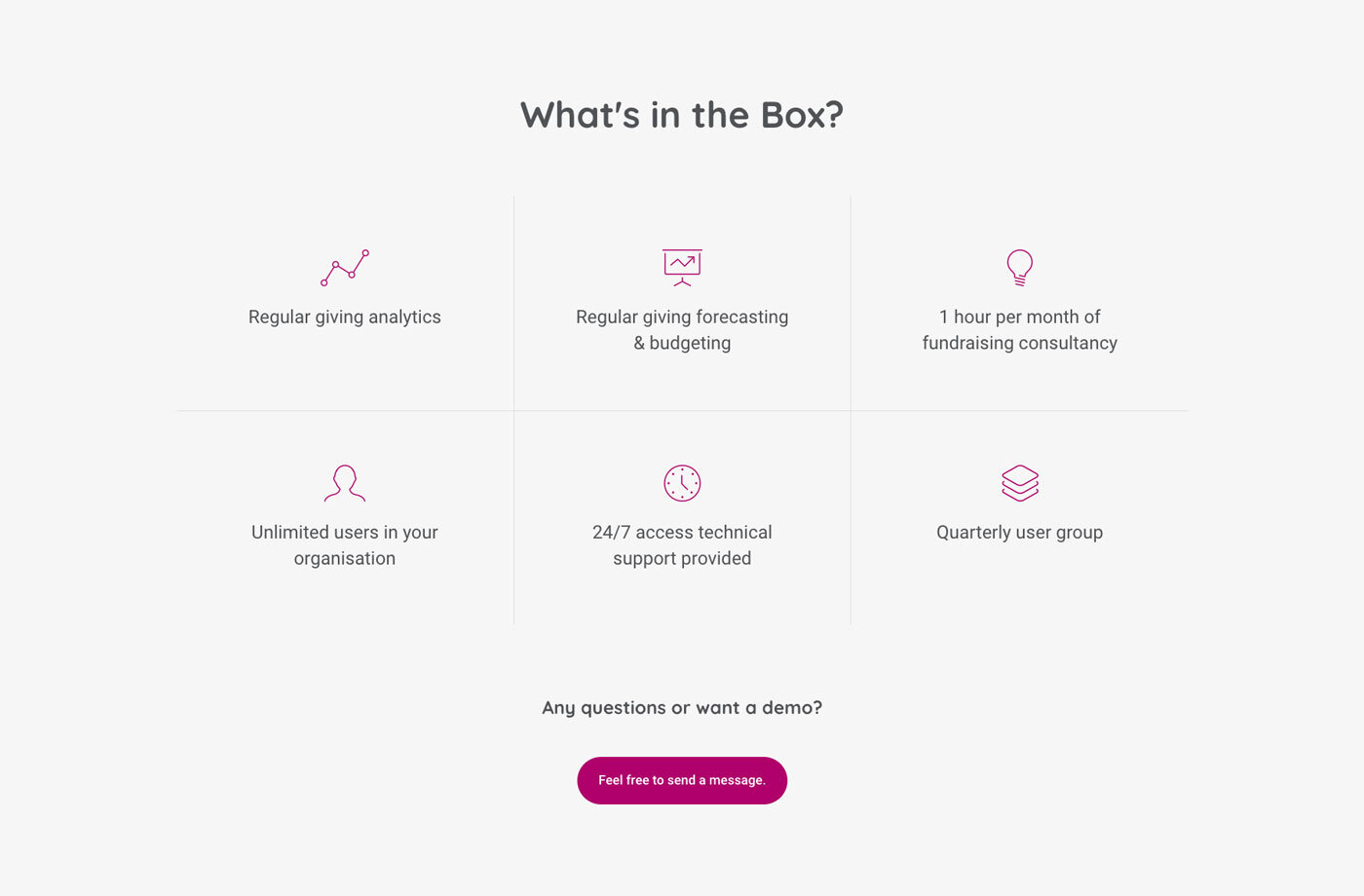This screenshot has width=1364, height=896.
Task: Click the word 'Box?' in the heading
Action: point(802,115)
